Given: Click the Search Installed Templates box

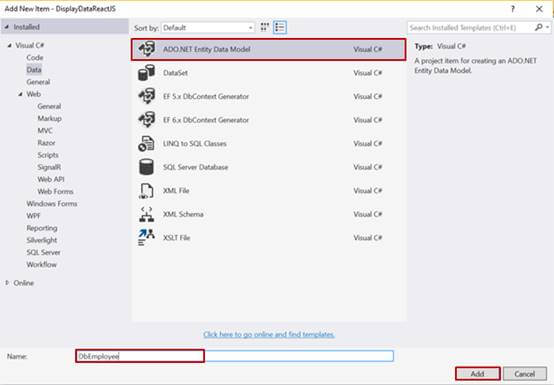Looking at the screenshot, I should tap(471, 28).
